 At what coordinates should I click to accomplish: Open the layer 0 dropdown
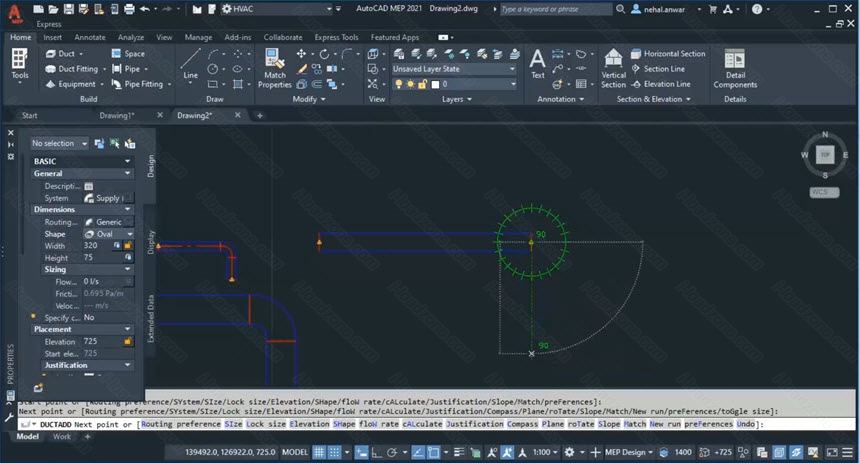(513, 84)
